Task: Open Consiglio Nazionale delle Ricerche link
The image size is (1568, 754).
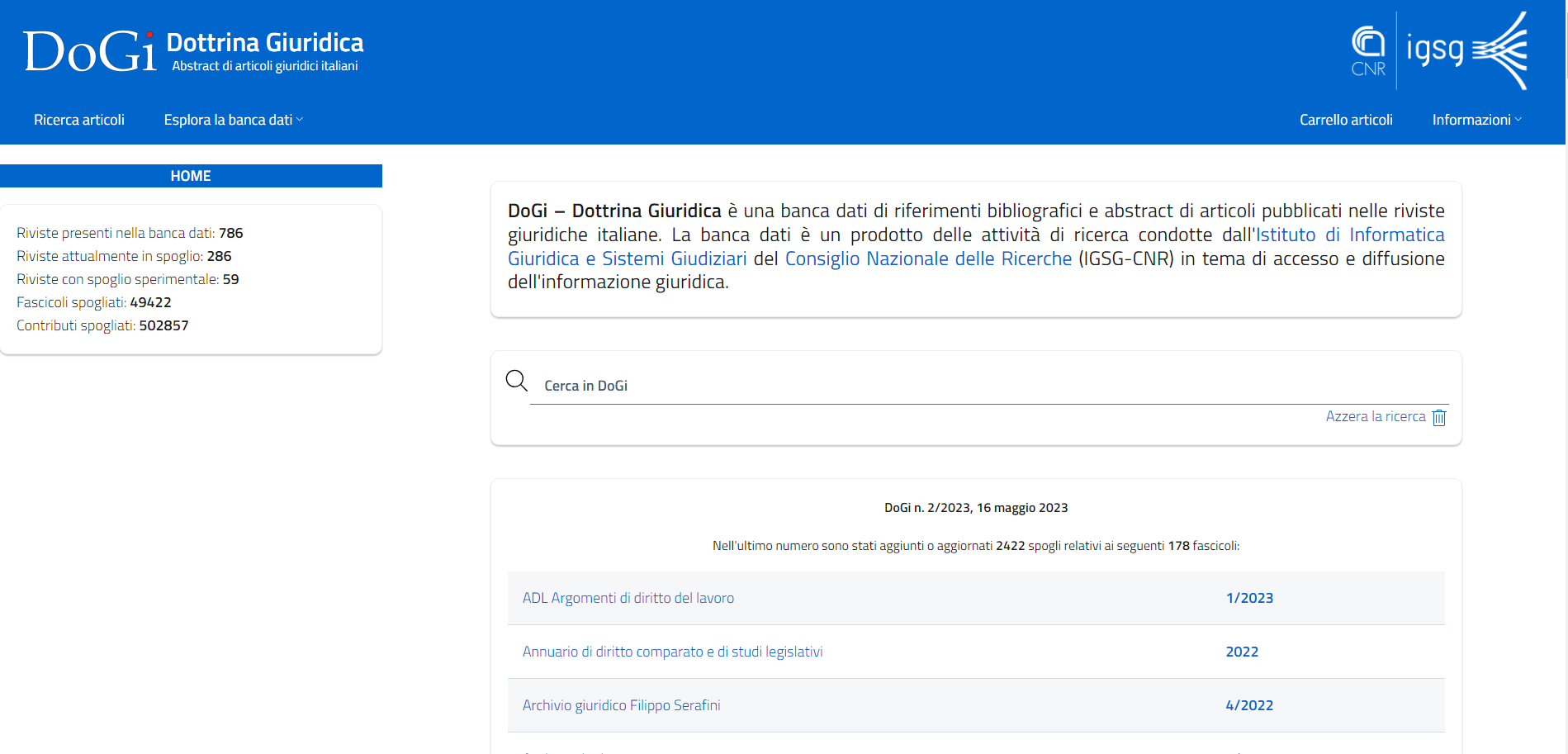Action: tap(928, 259)
